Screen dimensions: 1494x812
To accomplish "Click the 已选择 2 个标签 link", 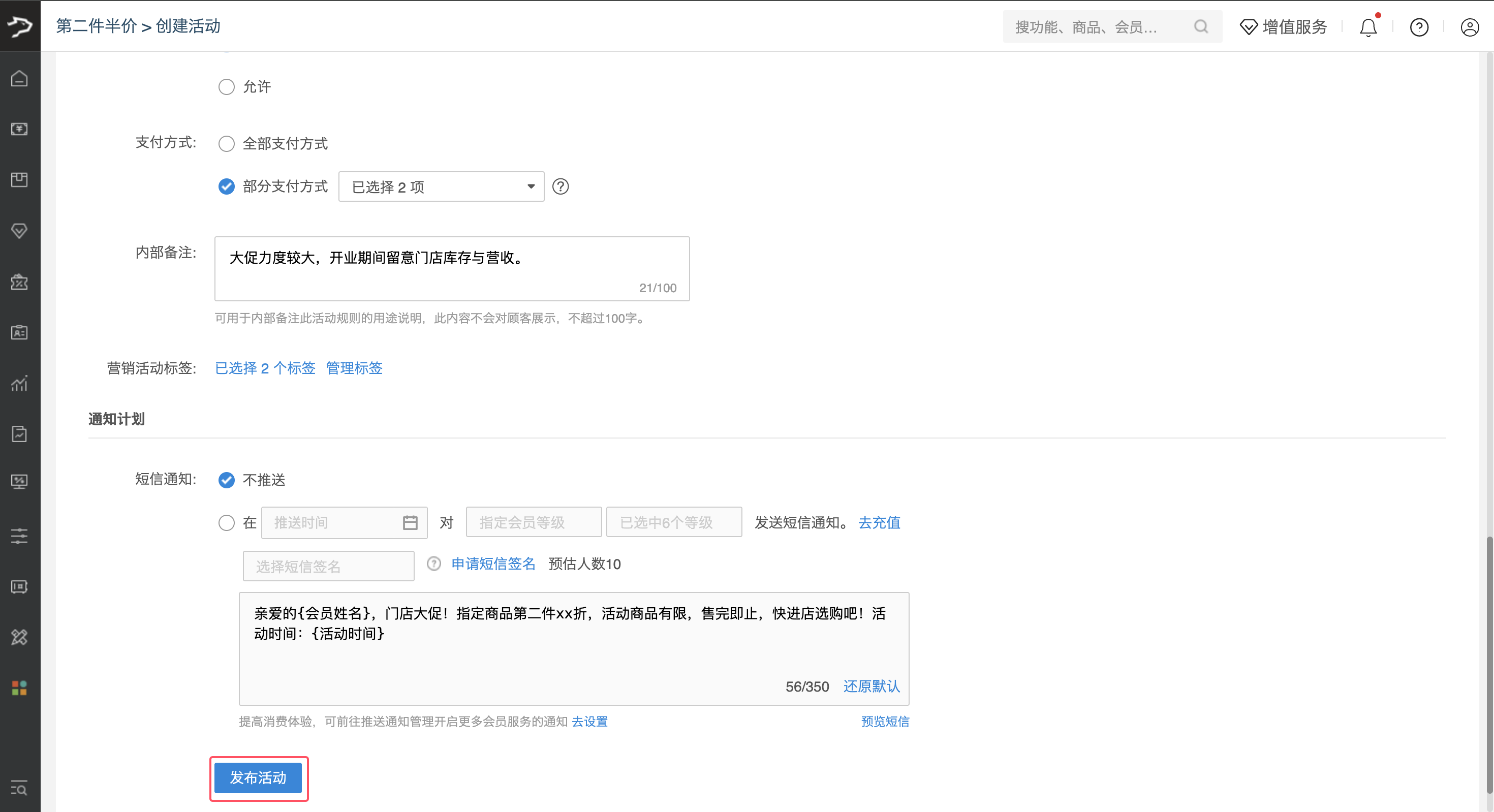I will point(265,368).
